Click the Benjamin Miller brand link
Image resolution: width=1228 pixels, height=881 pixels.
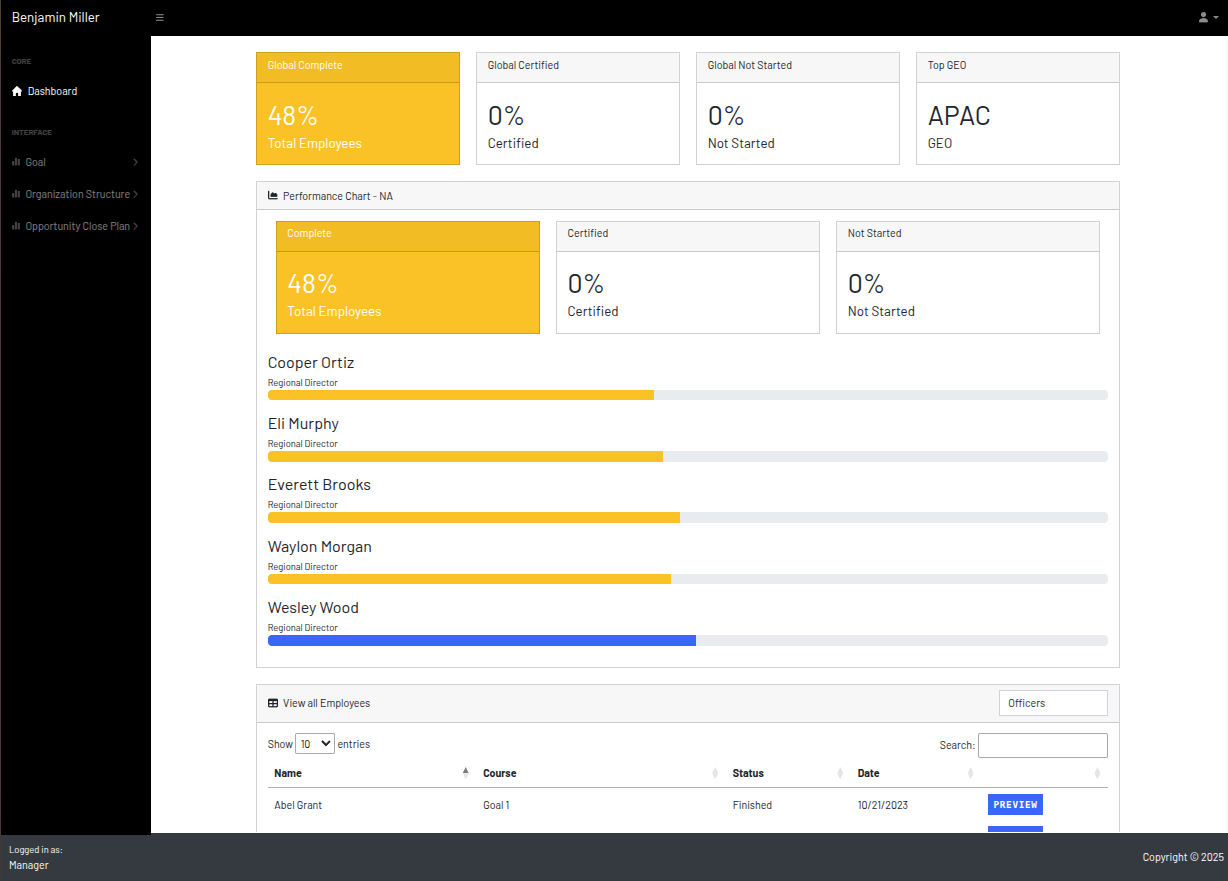click(x=56, y=17)
